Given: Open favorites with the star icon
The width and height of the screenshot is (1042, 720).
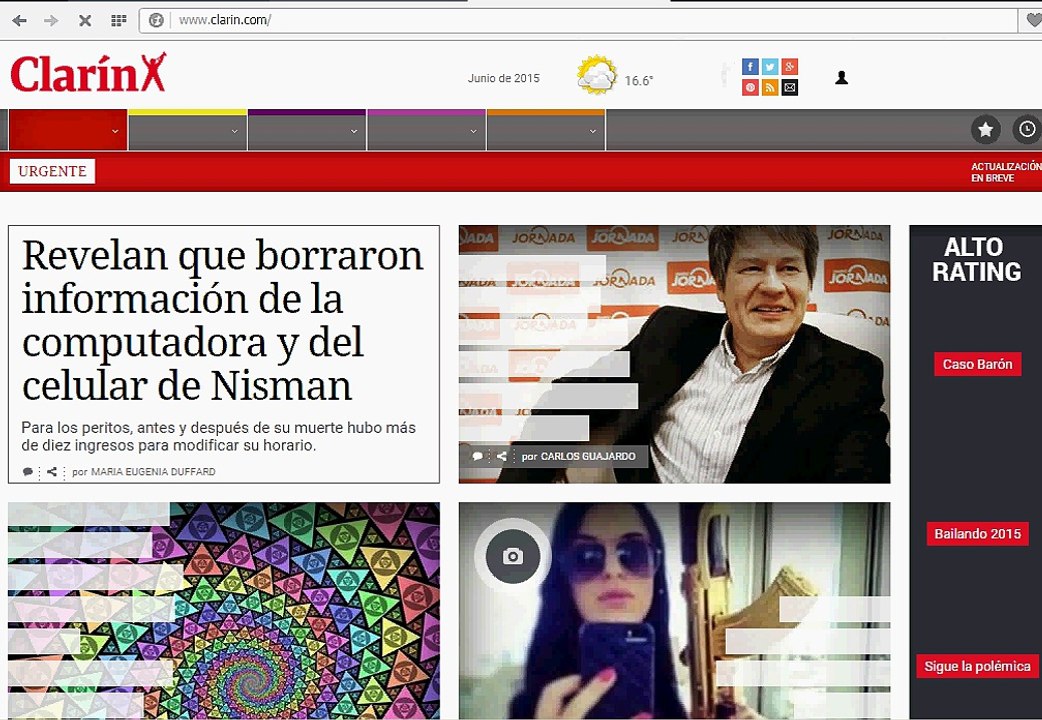Looking at the screenshot, I should coord(986,129).
